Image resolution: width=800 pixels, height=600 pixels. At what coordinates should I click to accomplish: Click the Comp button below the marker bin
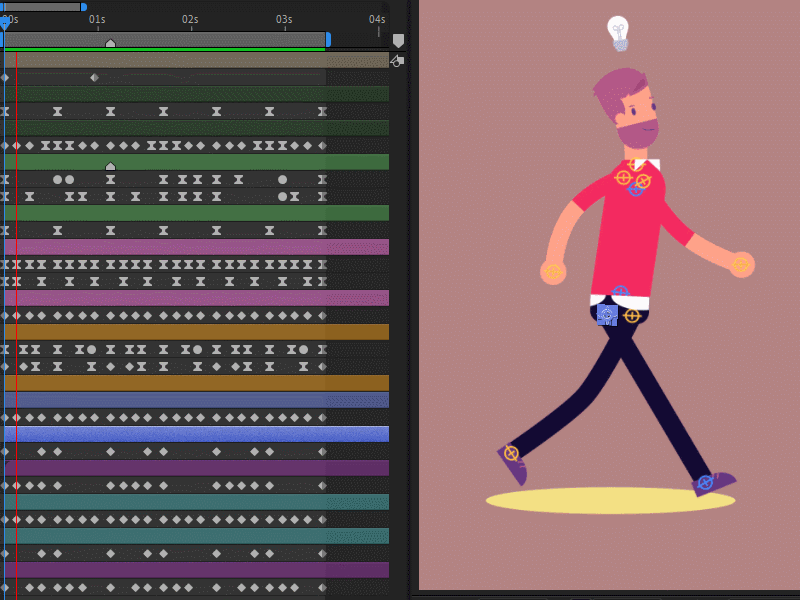[x=397, y=61]
